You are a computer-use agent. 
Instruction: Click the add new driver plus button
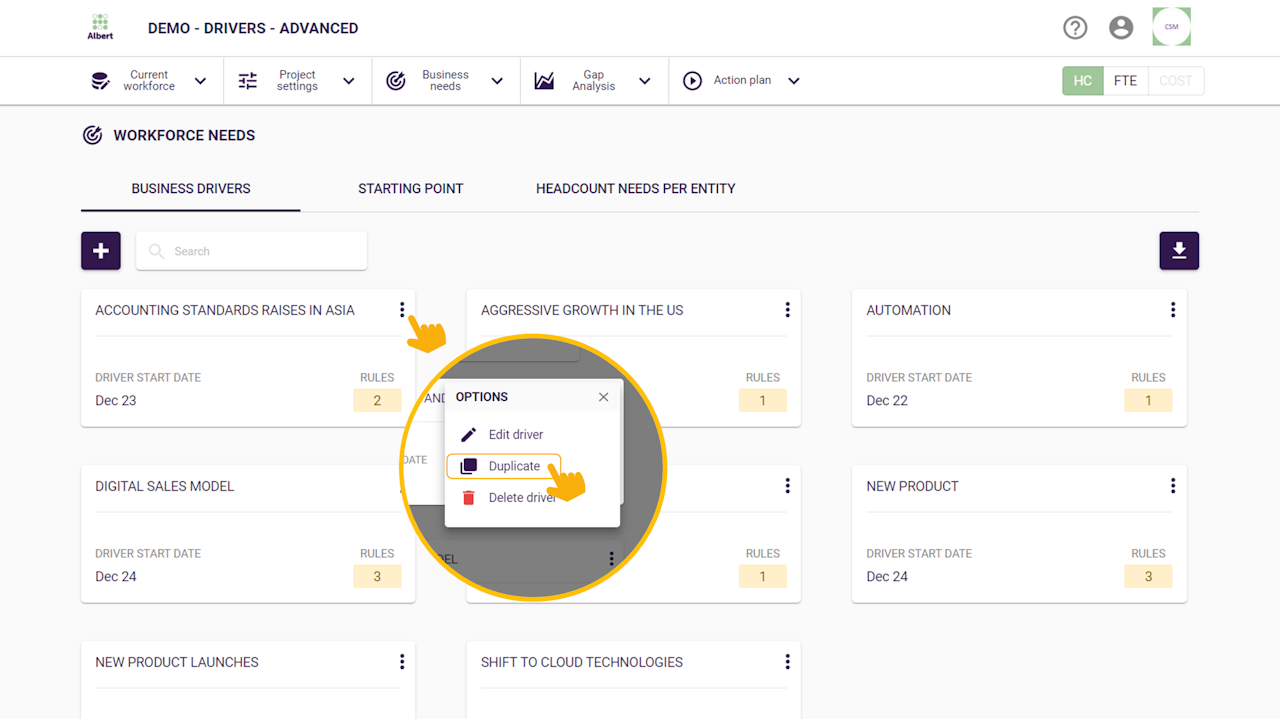[x=101, y=251]
